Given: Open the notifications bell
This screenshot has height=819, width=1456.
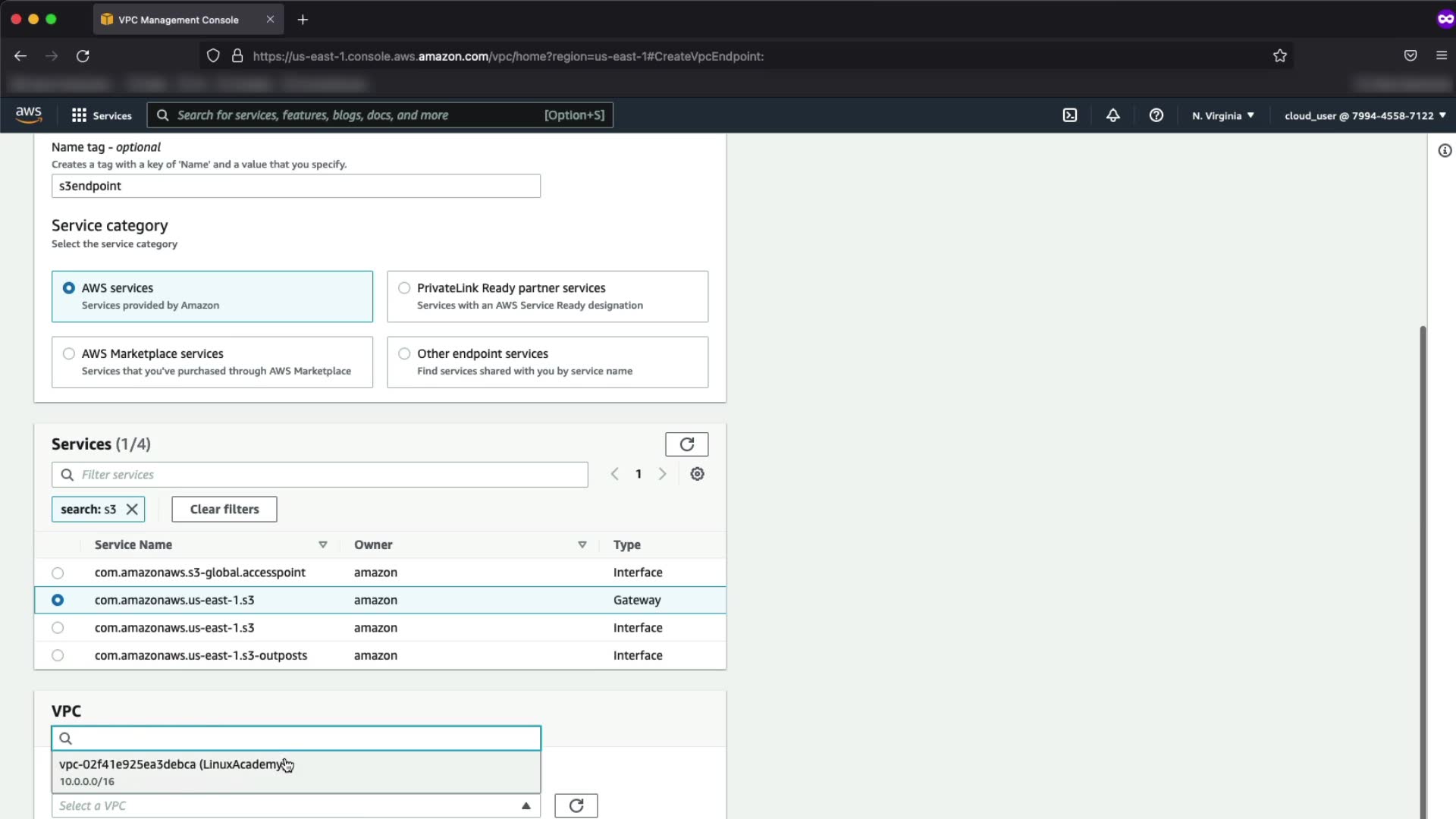Looking at the screenshot, I should click(1112, 115).
